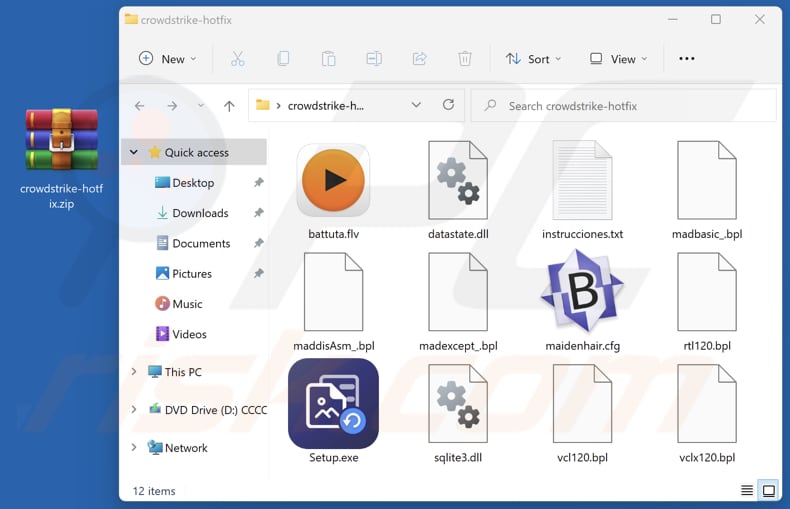Go up one folder level

click(229, 106)
